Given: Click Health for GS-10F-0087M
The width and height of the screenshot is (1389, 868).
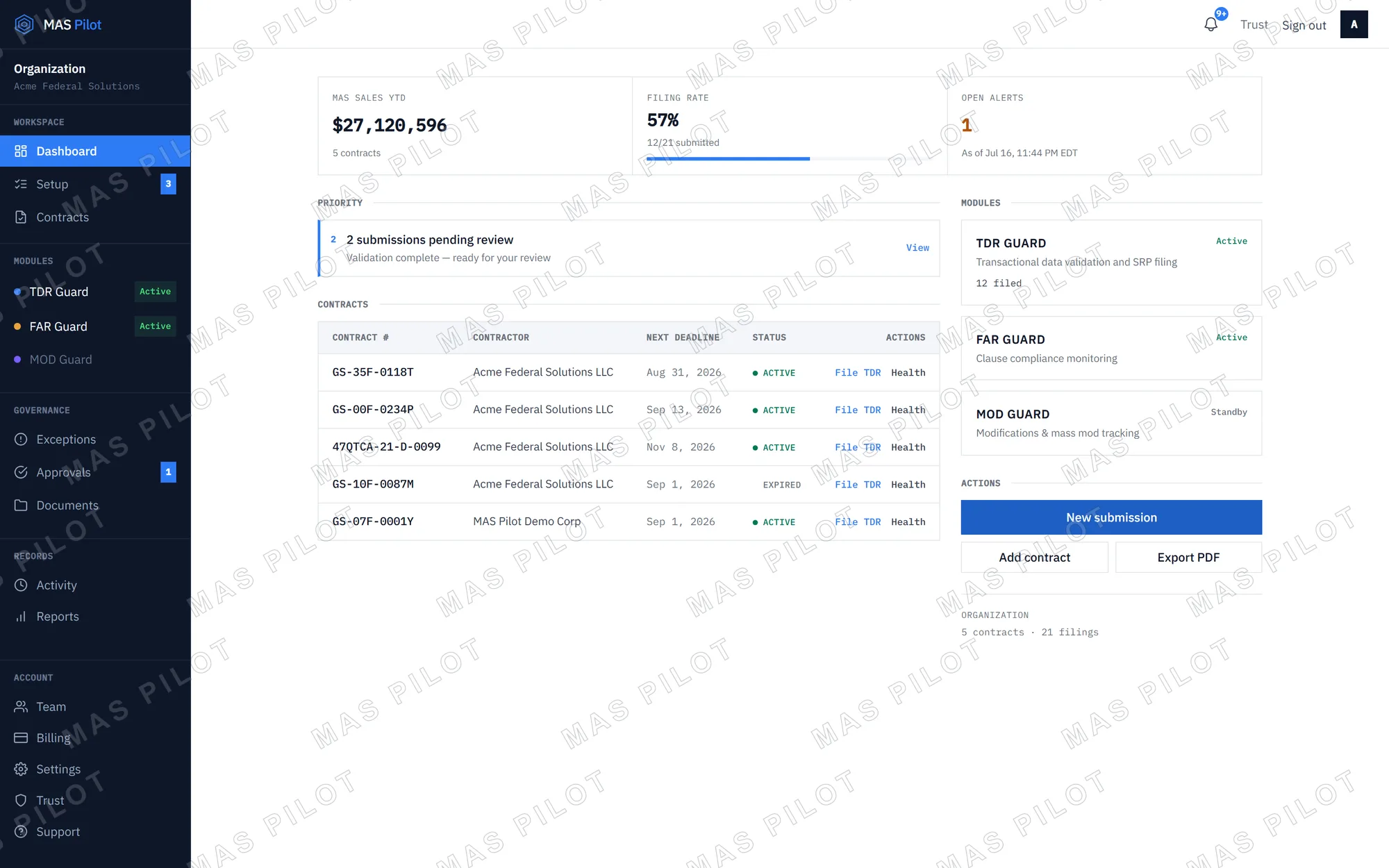Looking at the screenshot, I should [x=908, y=485].
